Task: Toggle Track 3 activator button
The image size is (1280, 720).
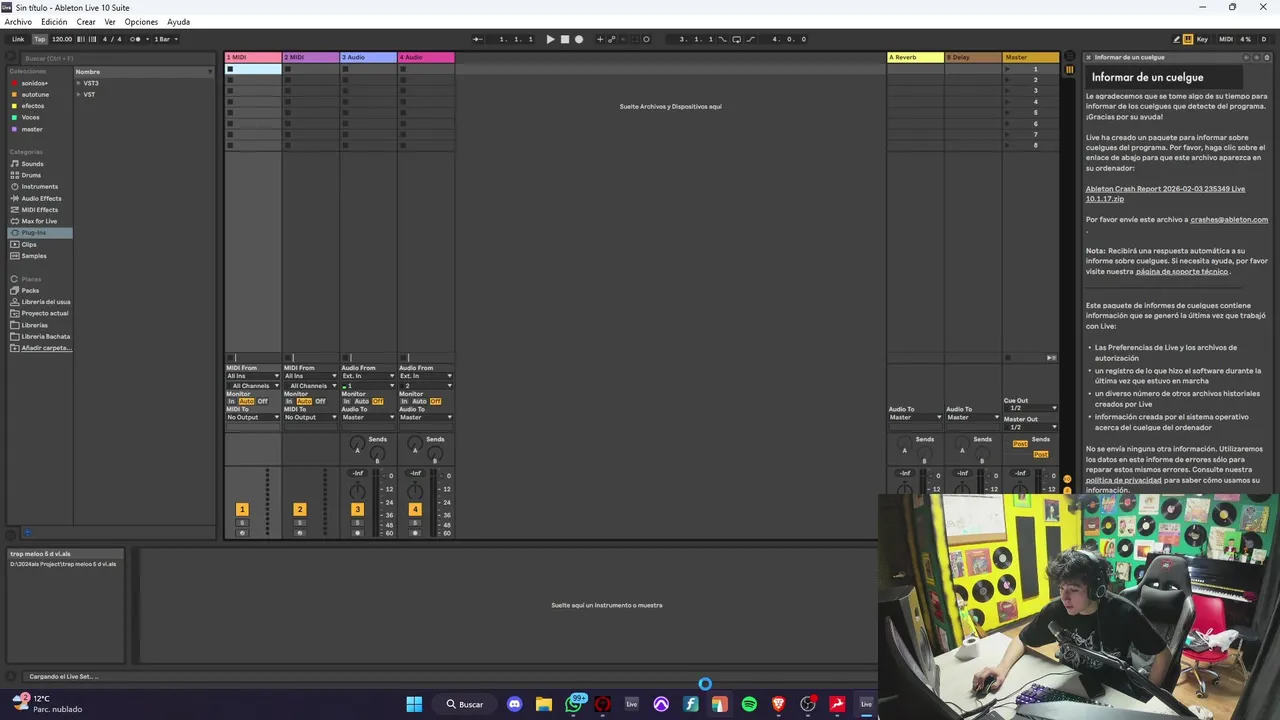Action: click(357, 509)
